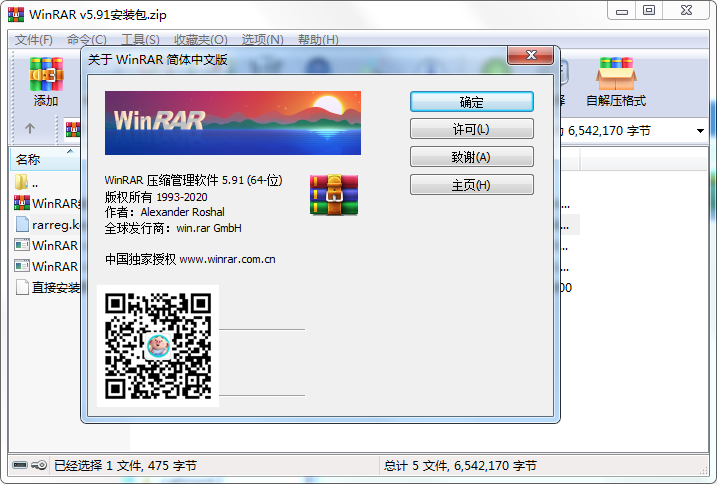This screenshot has height=484, width=717.
Task: Maximize the WinRAR main window
Action: [x=649, y=10]
